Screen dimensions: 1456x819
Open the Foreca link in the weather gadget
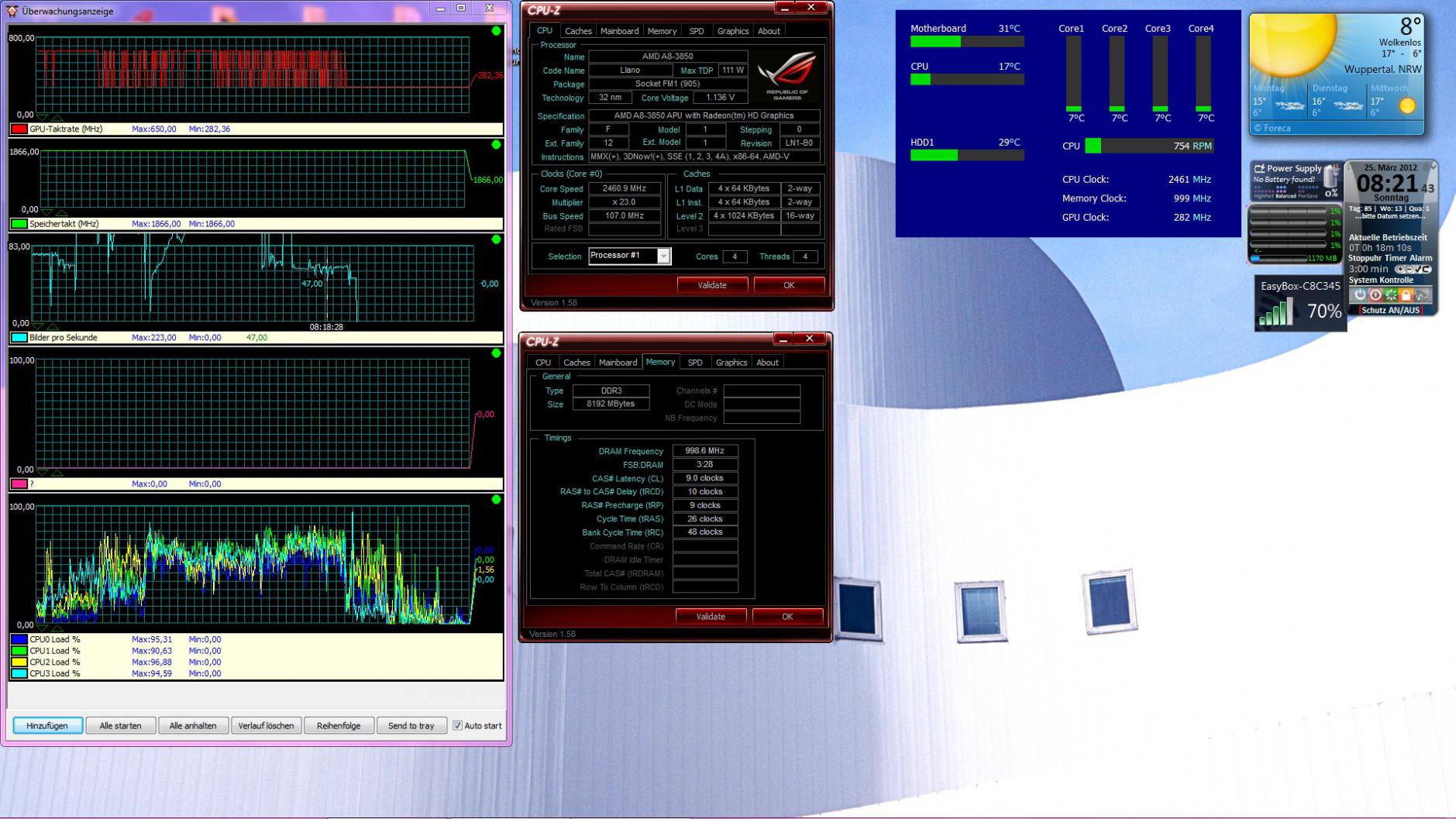click(x=1272, y=129)
